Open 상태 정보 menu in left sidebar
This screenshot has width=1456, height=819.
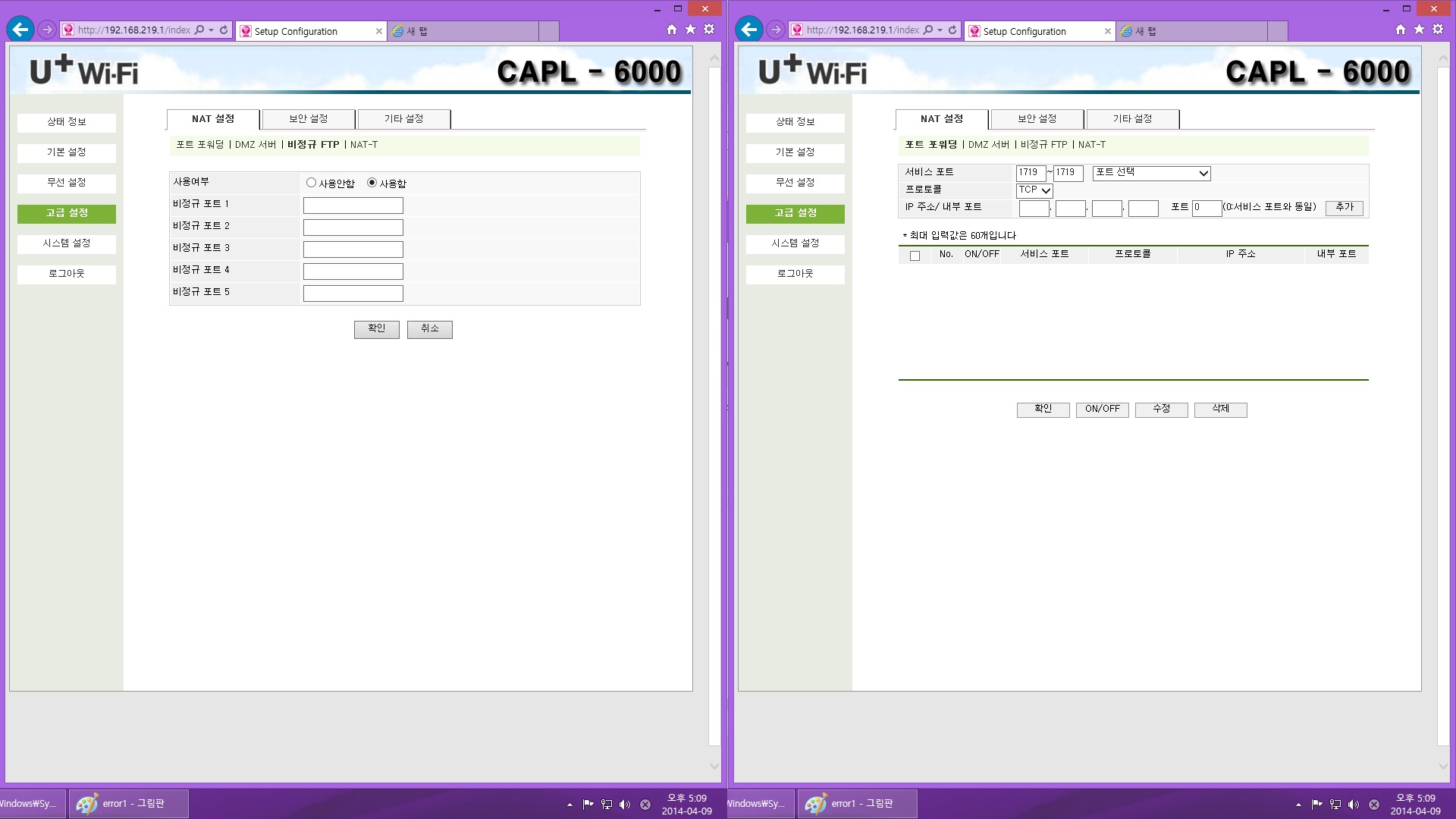[x=67, y=122]
